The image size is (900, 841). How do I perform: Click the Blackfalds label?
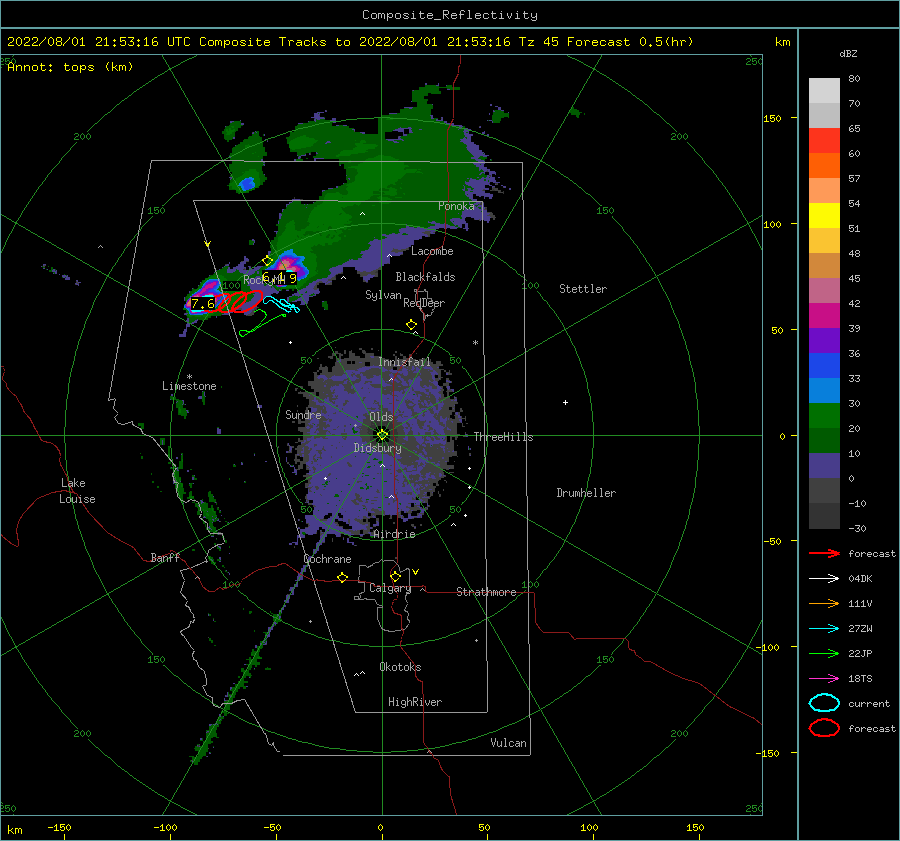425,277
